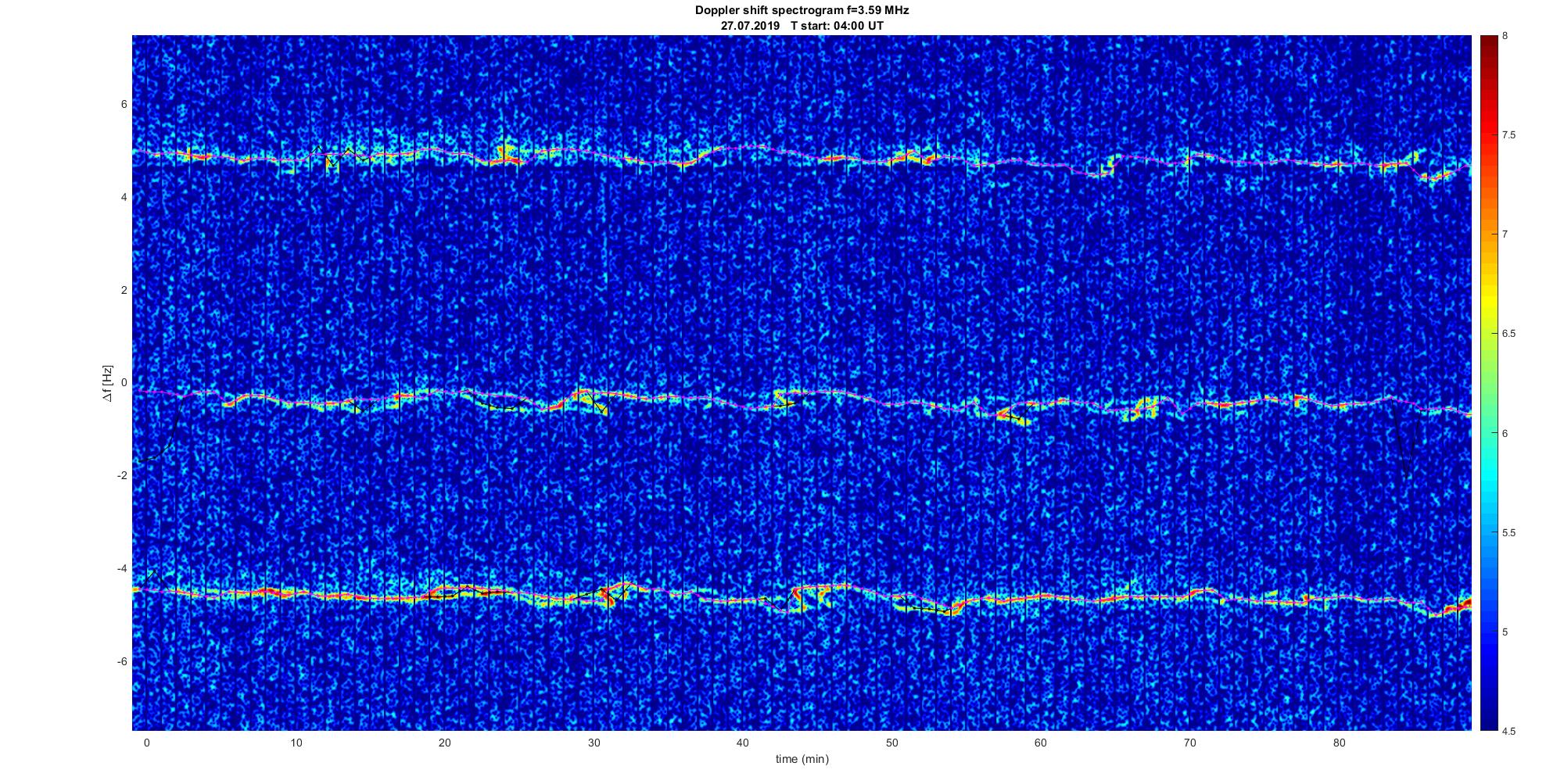1564x784 pixels.
Task: Click the y-axis tick label '-6'
Action: pos(122,661)
